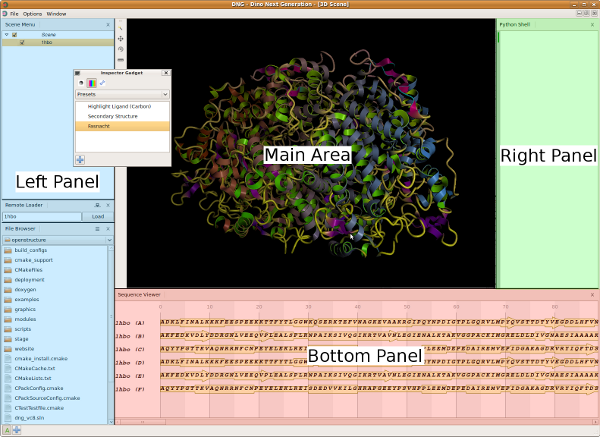
Task: Open the rainbow color tab in Inspector Gadget
Action: coord(91,82)
